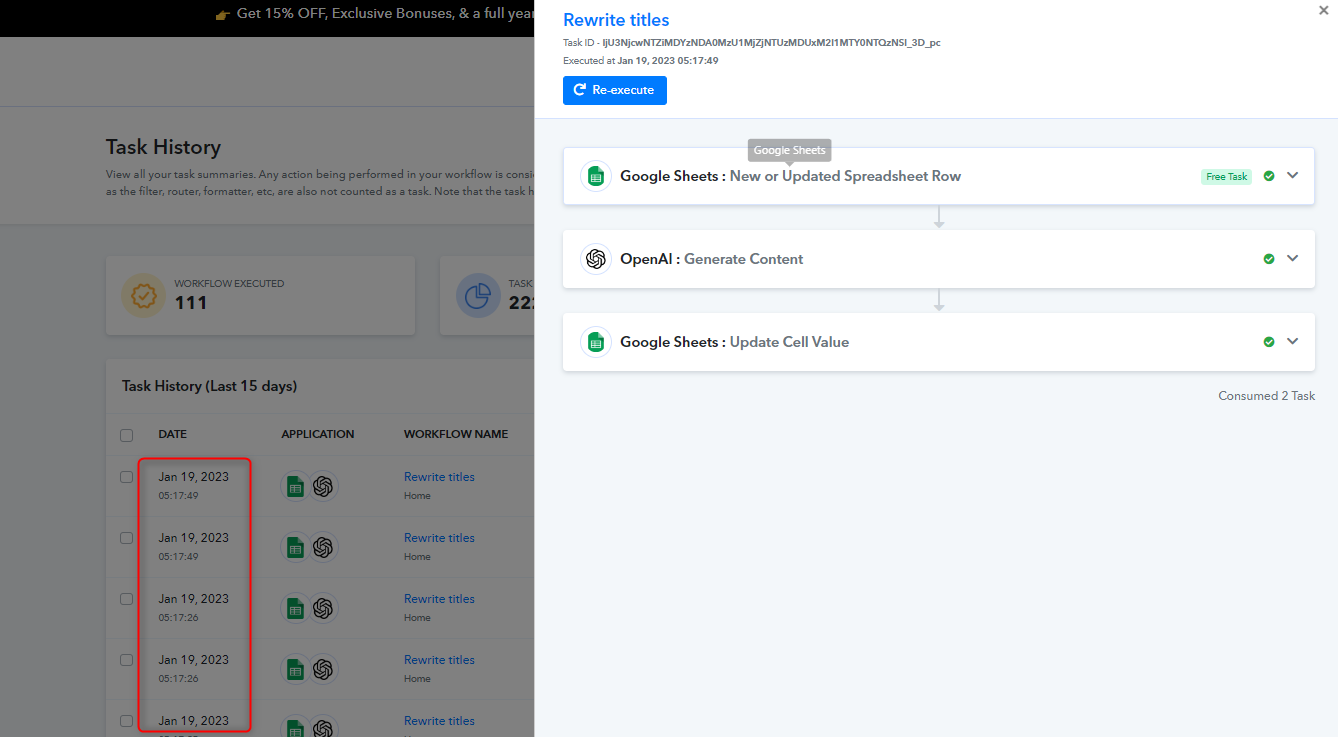Open Rewrite titles link in bottom fifth row
Image resolution: width=1338 pixels, height=737 pixels.
pos(439,721)
